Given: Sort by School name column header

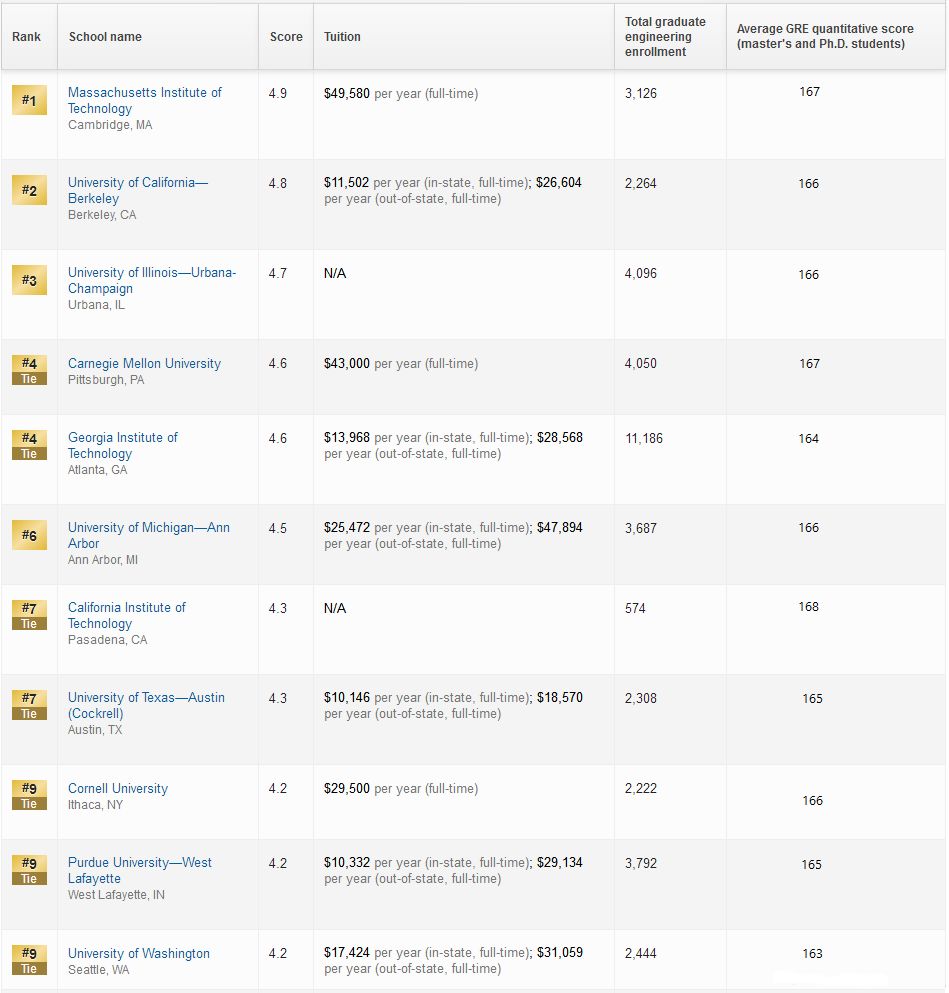Looking at the screenshot, I should tap(158, 37).
